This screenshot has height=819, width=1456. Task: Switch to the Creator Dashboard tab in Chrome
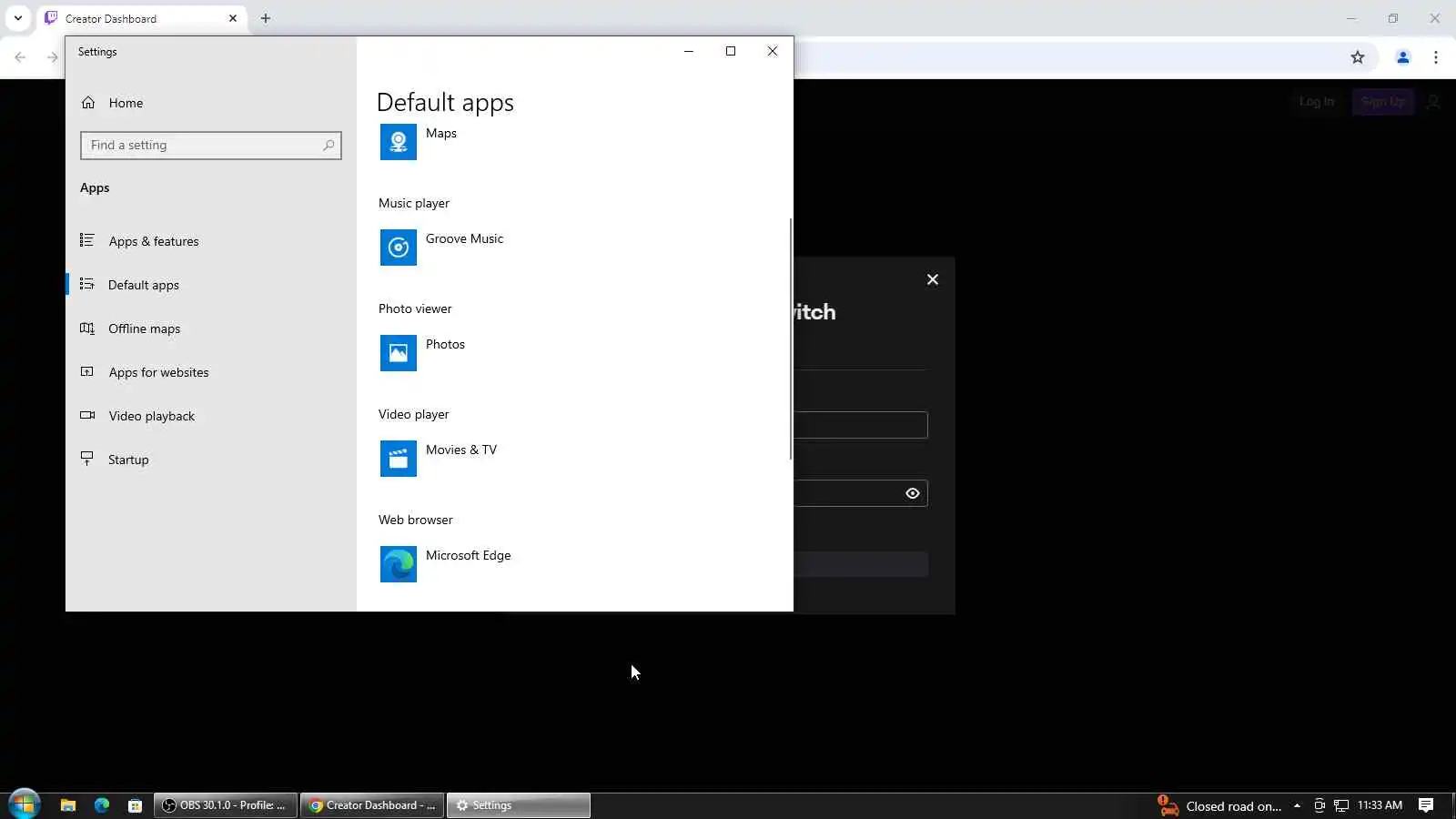click(141, 18)
